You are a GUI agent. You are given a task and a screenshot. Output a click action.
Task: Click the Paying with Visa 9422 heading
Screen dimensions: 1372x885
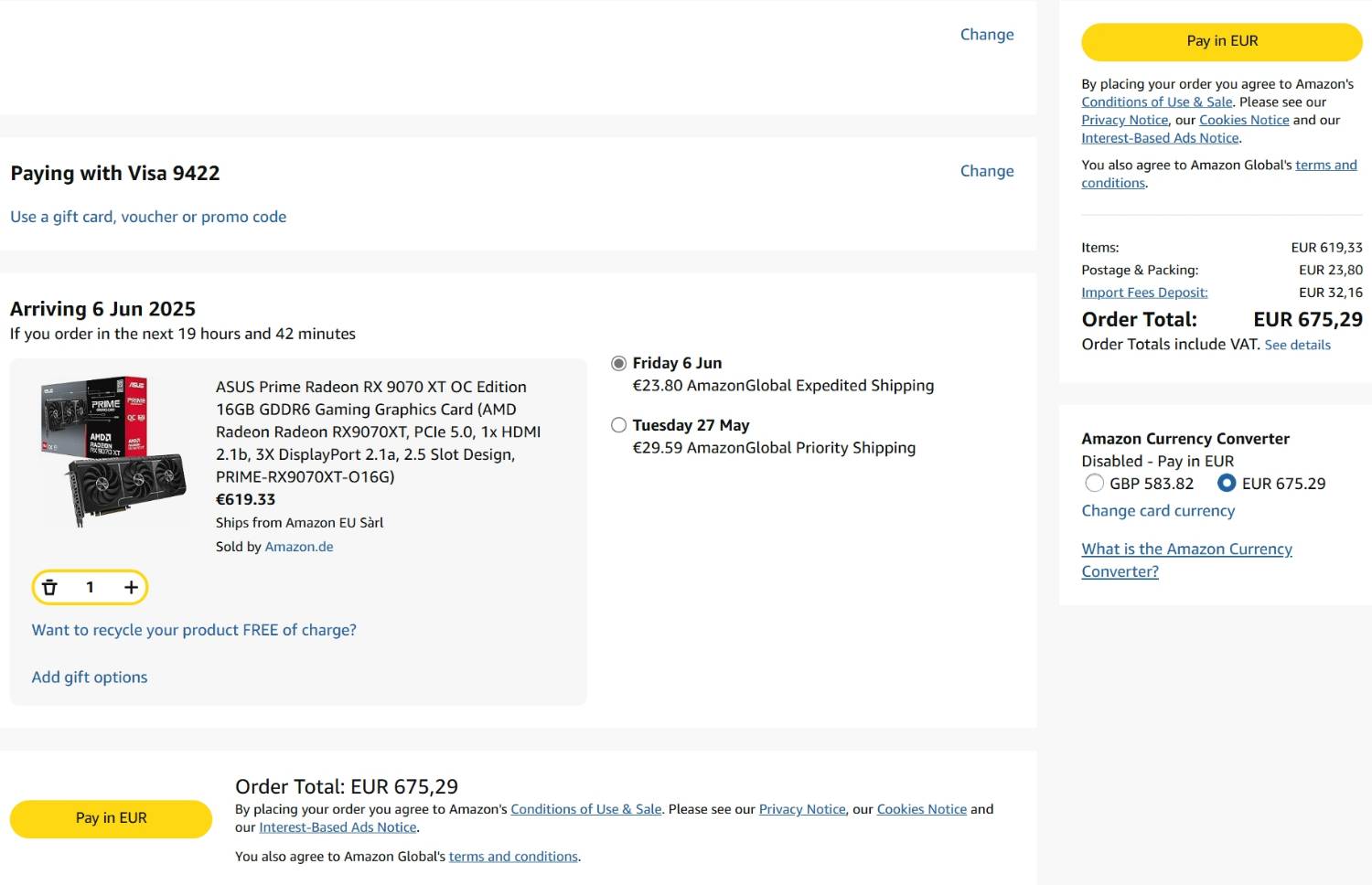point(115,174)
